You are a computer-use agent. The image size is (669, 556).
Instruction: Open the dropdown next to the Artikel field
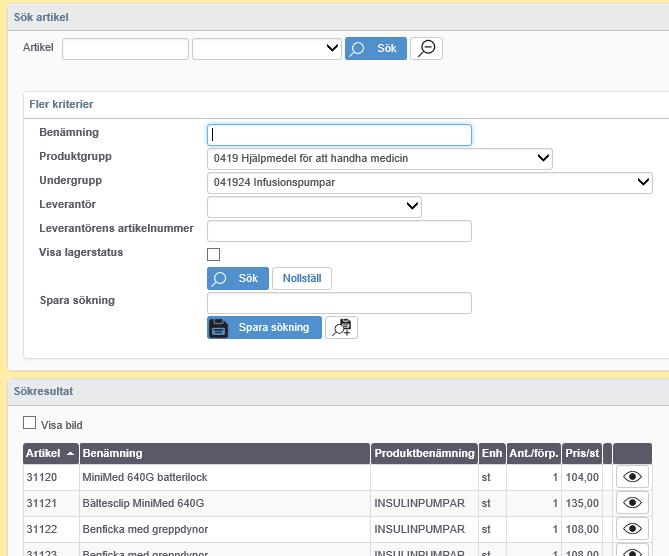point(267,48)
